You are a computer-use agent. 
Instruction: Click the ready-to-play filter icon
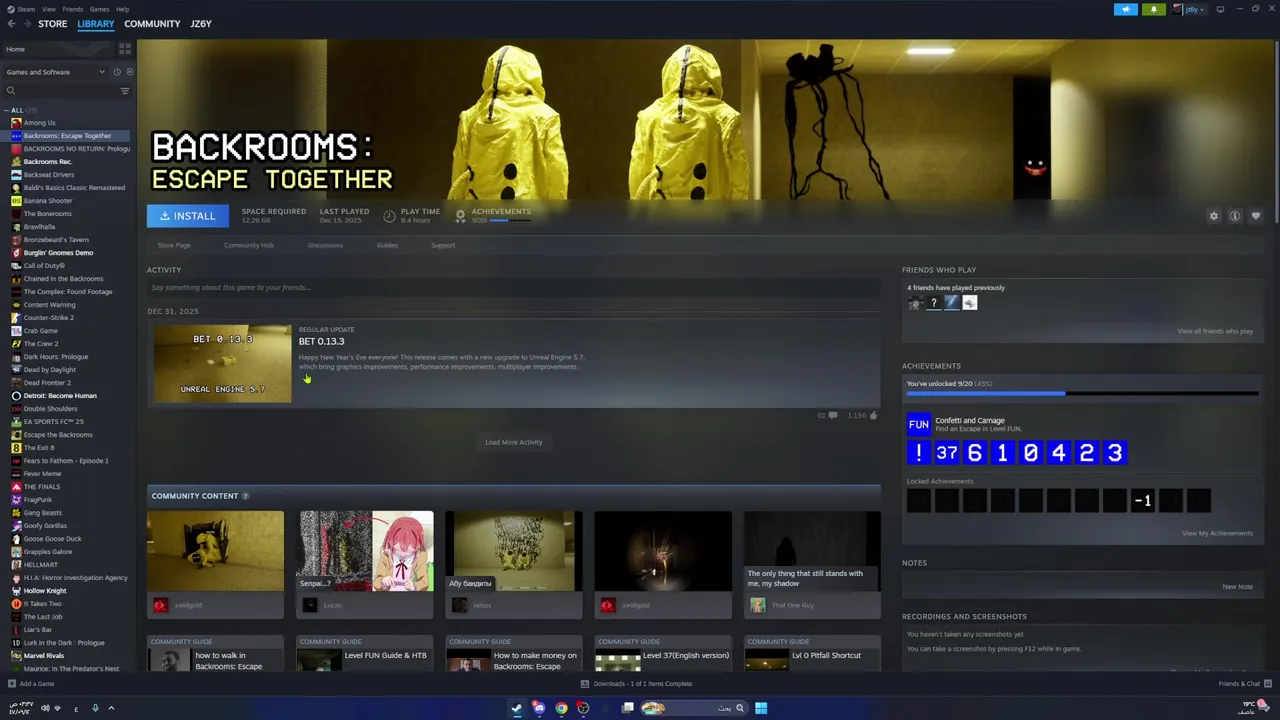coord(129,72)
